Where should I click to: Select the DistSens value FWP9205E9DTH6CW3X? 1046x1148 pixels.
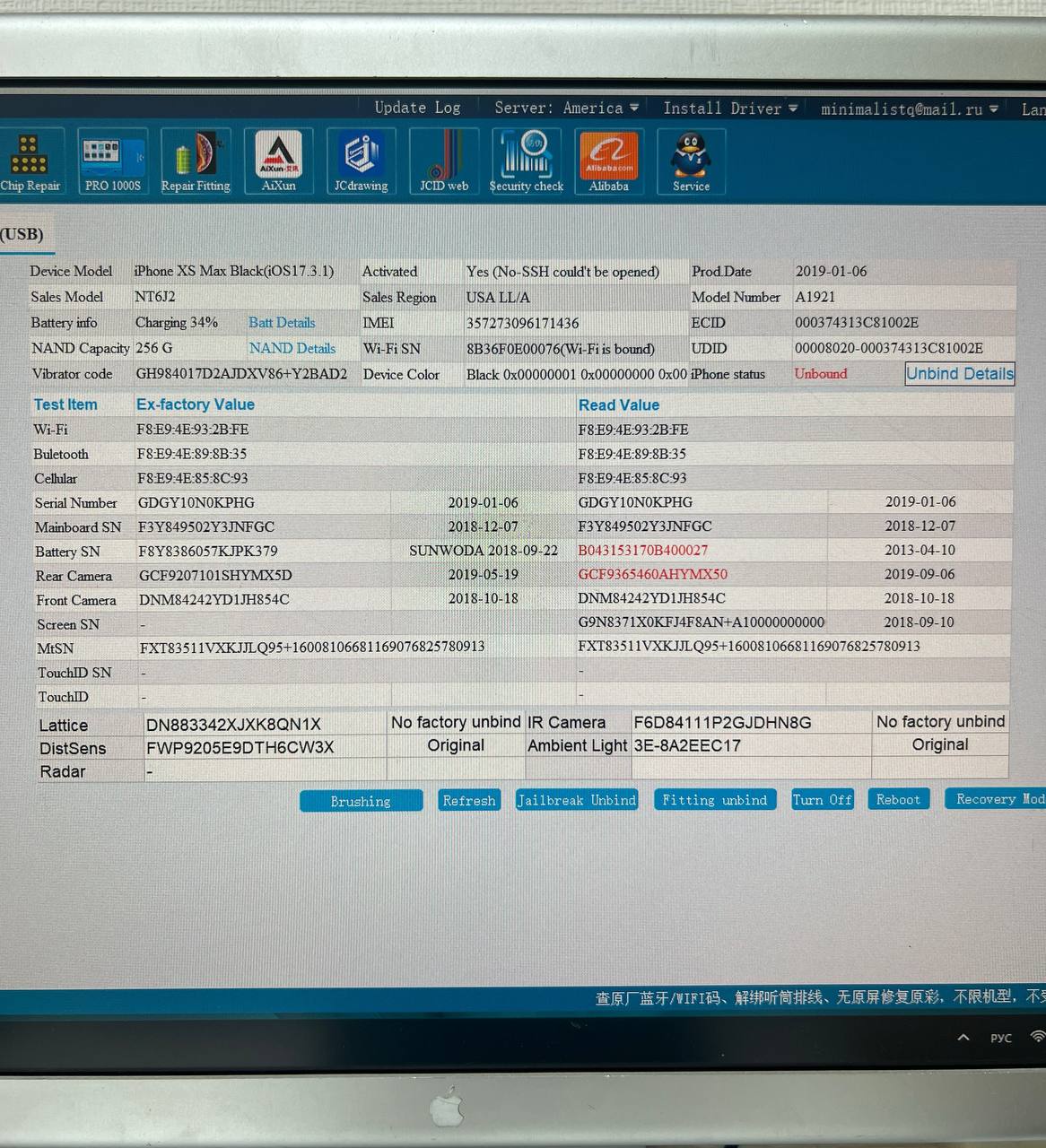240,747
